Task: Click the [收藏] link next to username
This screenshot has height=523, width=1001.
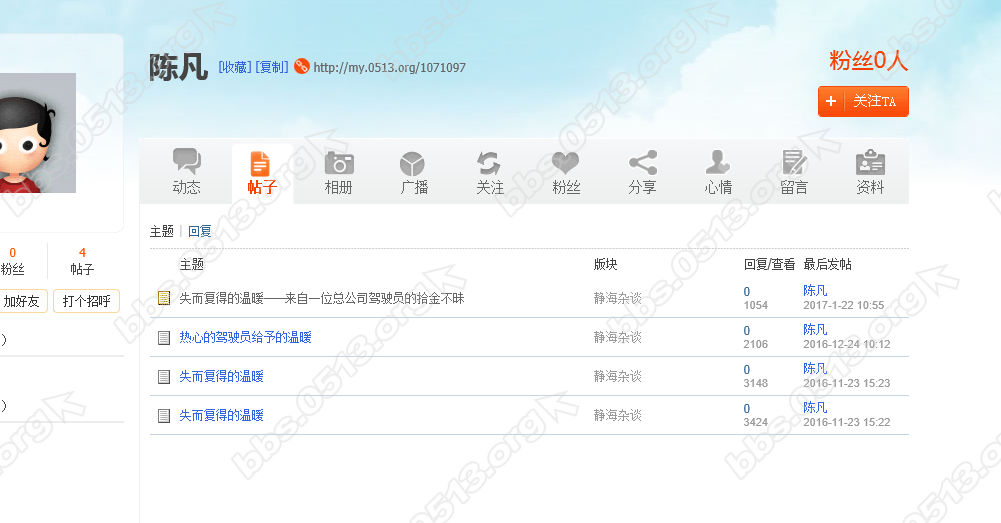Action: coord(235,67)
